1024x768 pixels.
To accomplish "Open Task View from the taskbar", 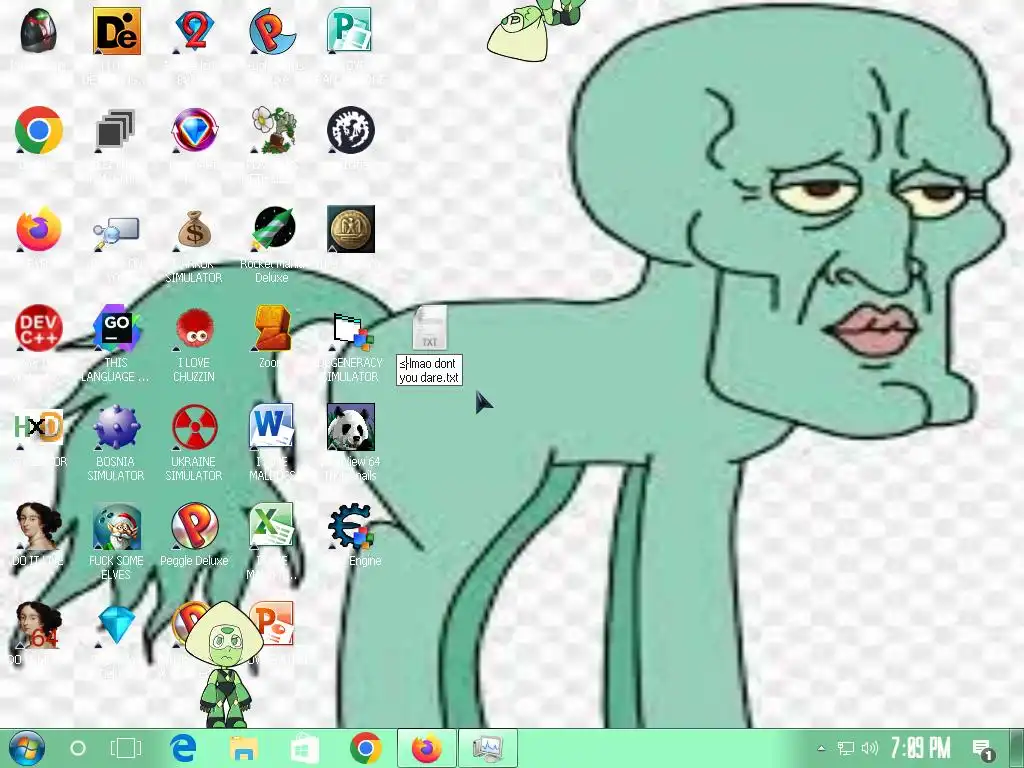I will coord(125,748).
